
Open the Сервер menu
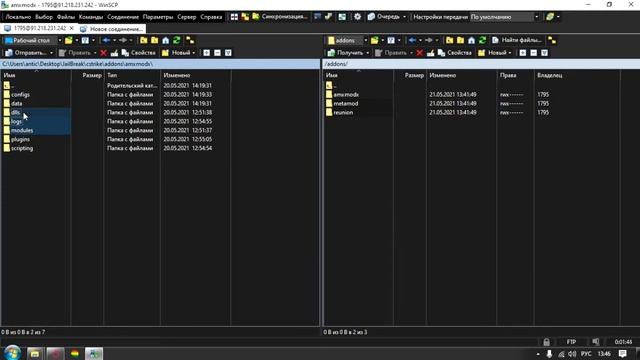[x=187, y=17]
